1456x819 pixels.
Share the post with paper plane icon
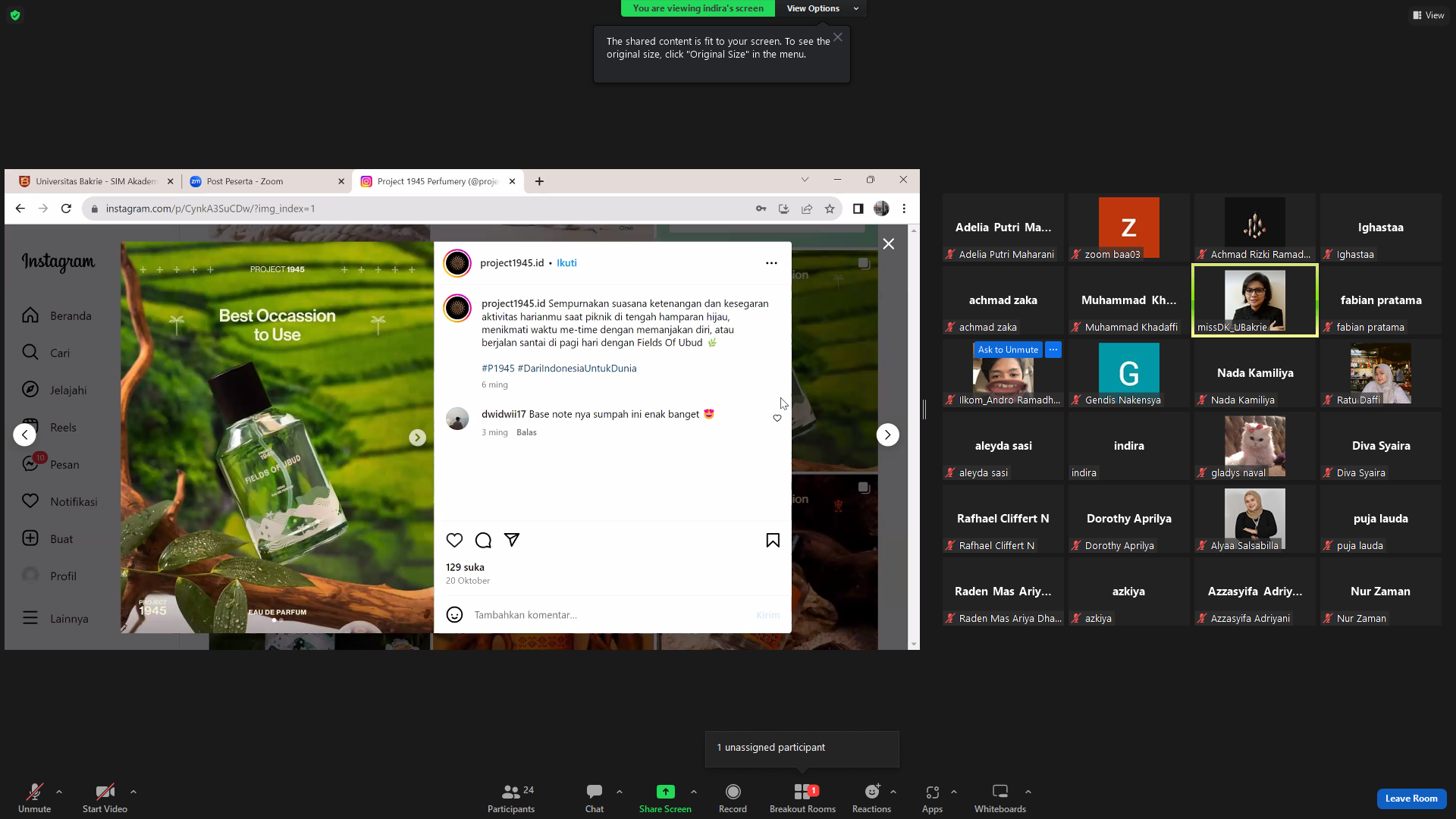[x=512, y=540]
